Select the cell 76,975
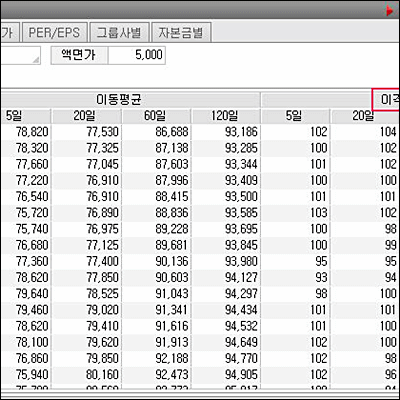Viewport: 400px width, 400px height. click(x=86, y=229)
